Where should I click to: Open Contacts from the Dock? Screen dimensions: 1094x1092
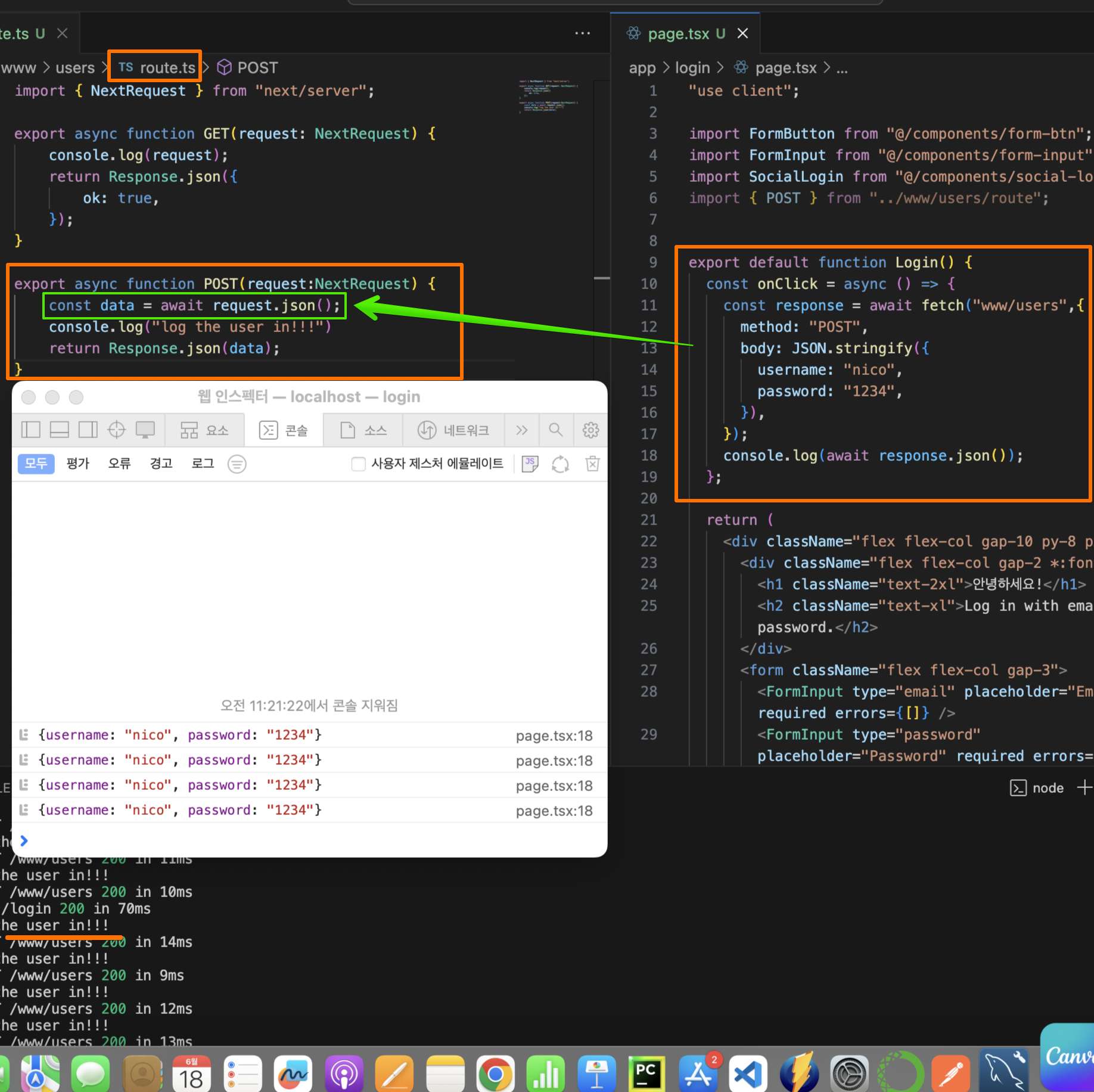[142, 1072]
